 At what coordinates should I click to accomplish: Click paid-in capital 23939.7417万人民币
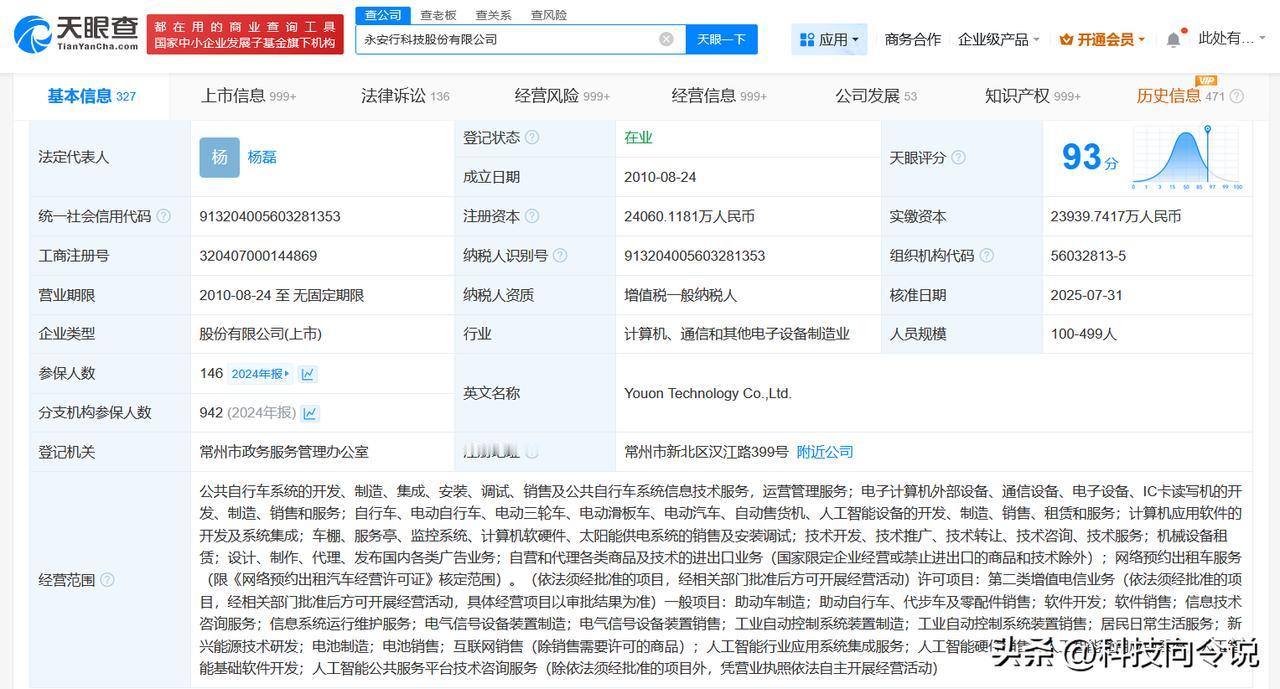pos(1116,216)
